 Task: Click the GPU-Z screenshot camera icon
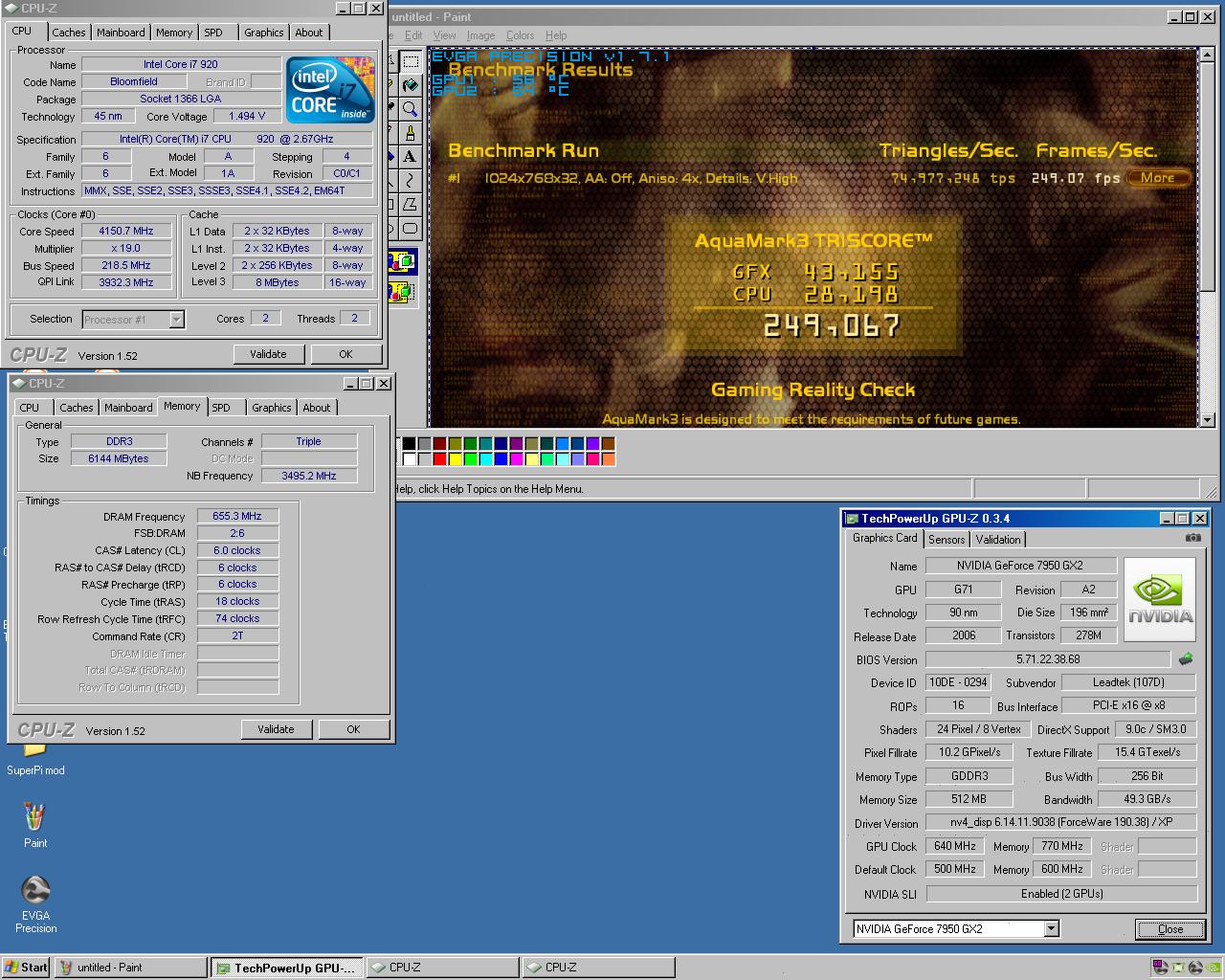pos(1193,538)
